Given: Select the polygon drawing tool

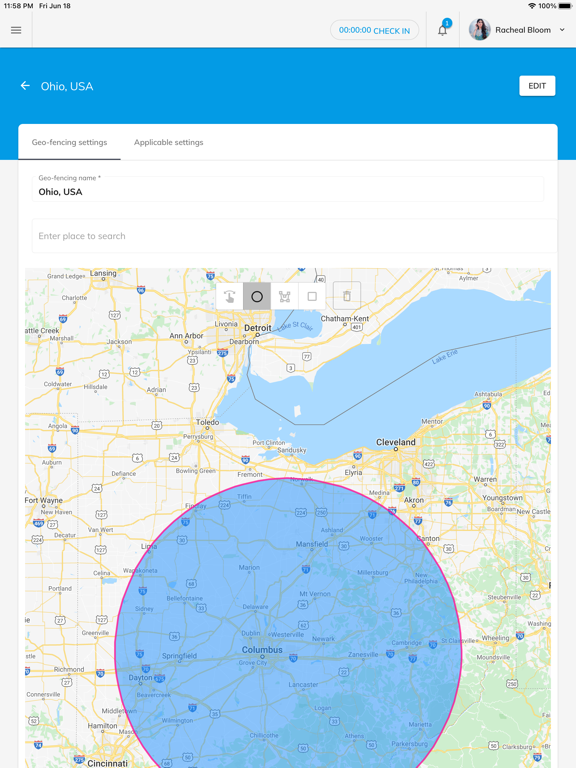Looking at the screenshot, I should [x=285, y=296].
